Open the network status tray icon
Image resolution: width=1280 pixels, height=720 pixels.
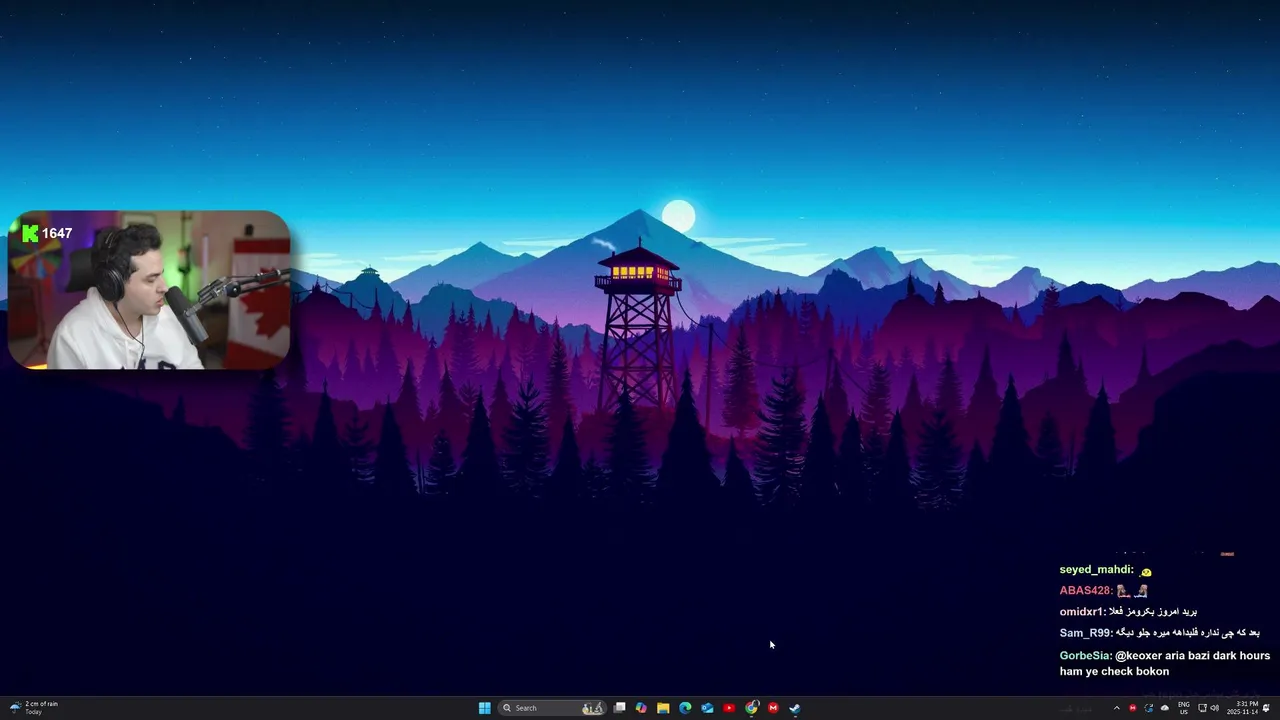click(x=1202, y=708)
